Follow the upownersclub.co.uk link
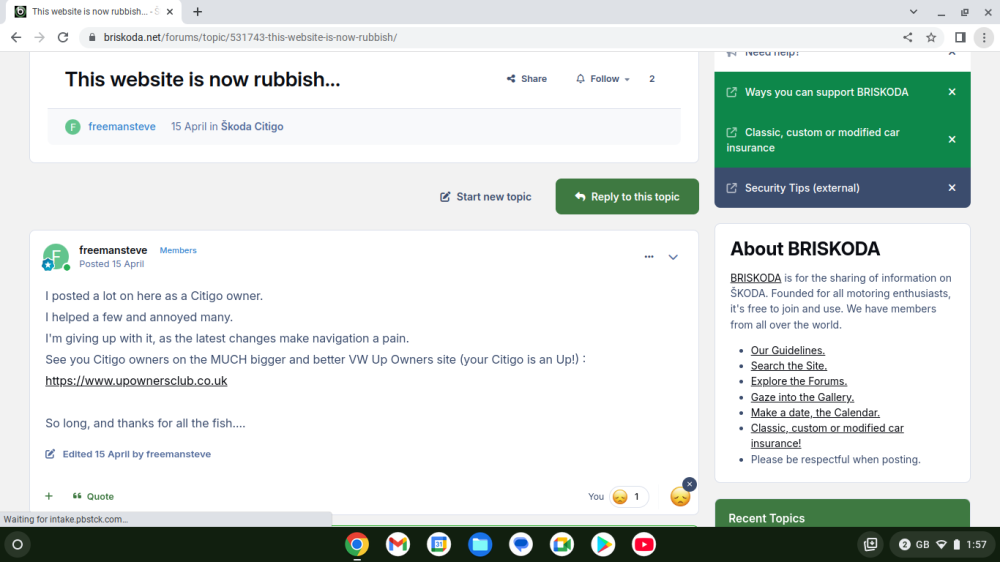The image size is (1000, 562). (136, 381)
